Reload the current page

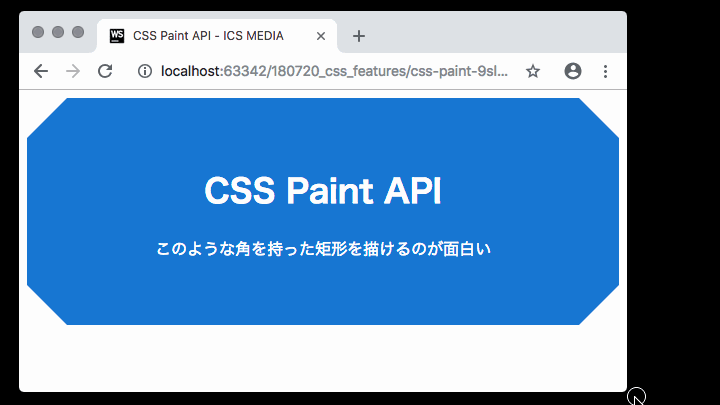[104, 71]
